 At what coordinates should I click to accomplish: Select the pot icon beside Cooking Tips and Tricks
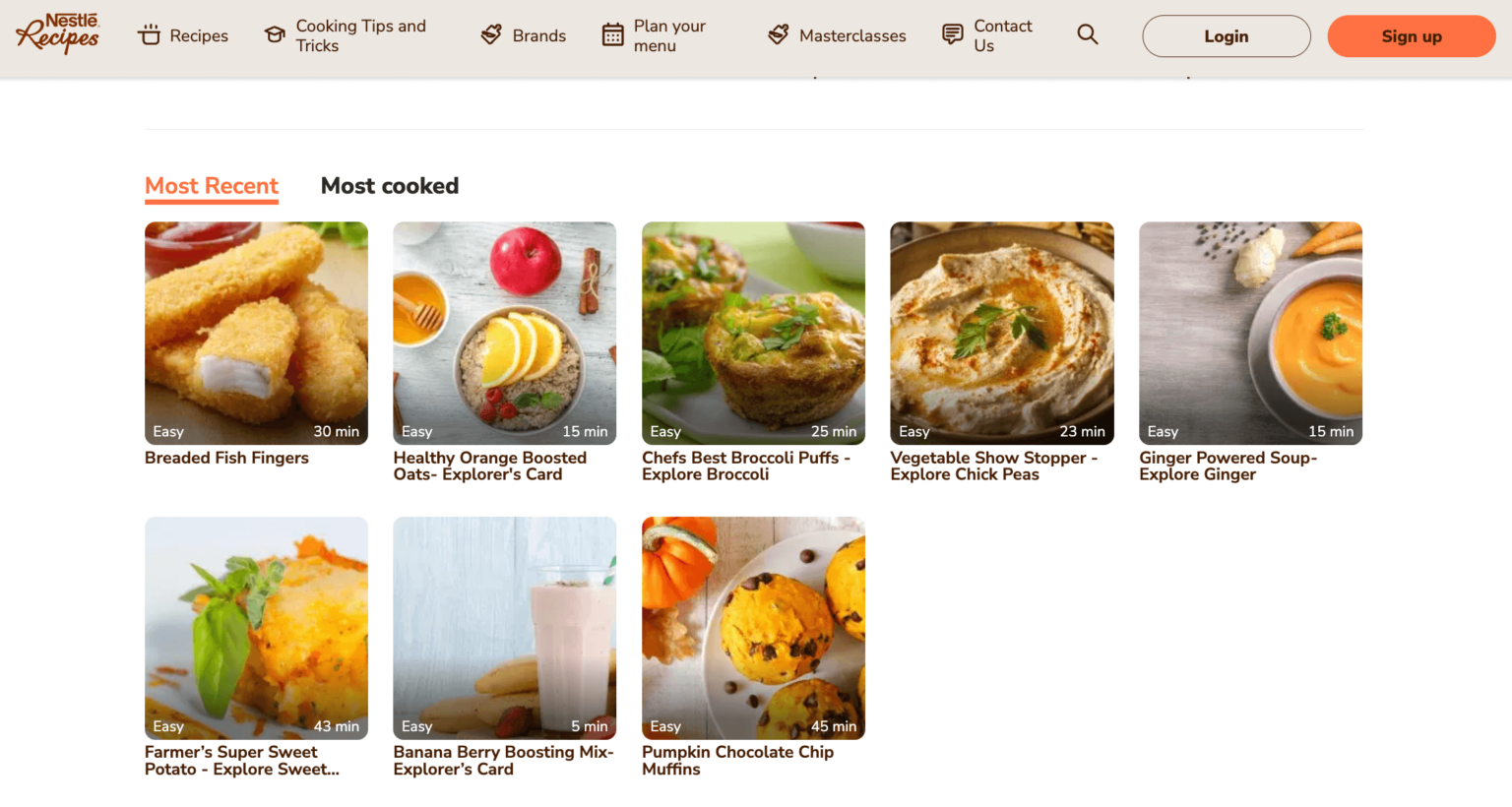(x=273, y=33)
